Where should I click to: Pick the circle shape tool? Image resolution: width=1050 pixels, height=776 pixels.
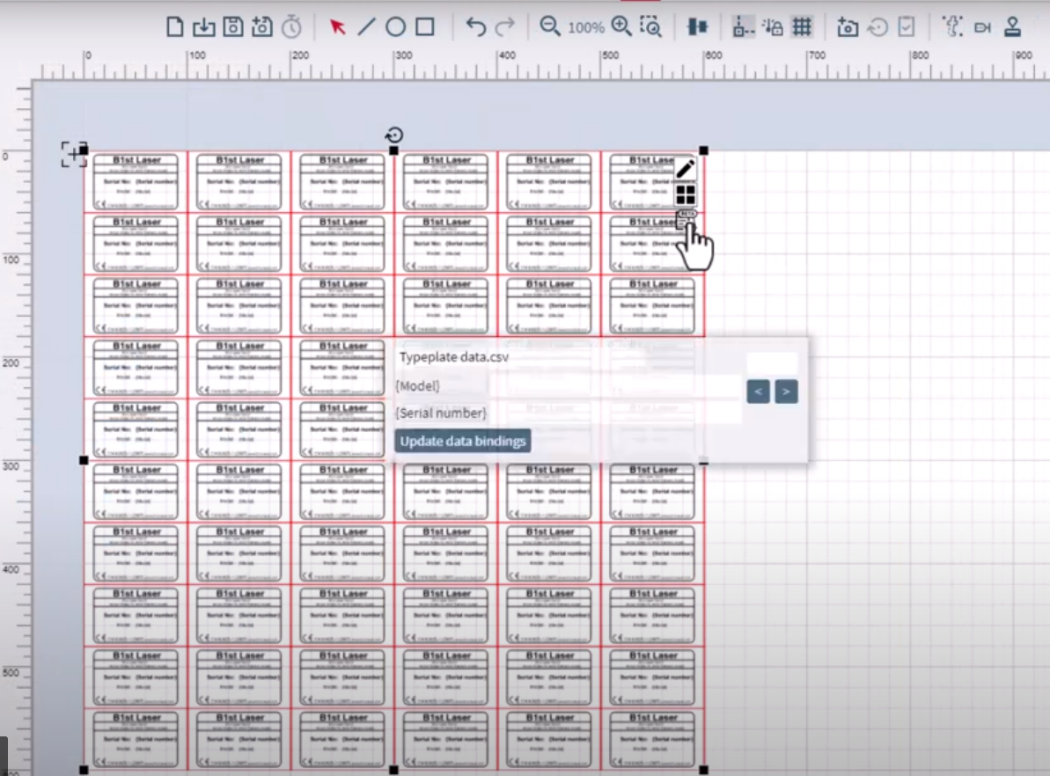[x=395, y=27]
